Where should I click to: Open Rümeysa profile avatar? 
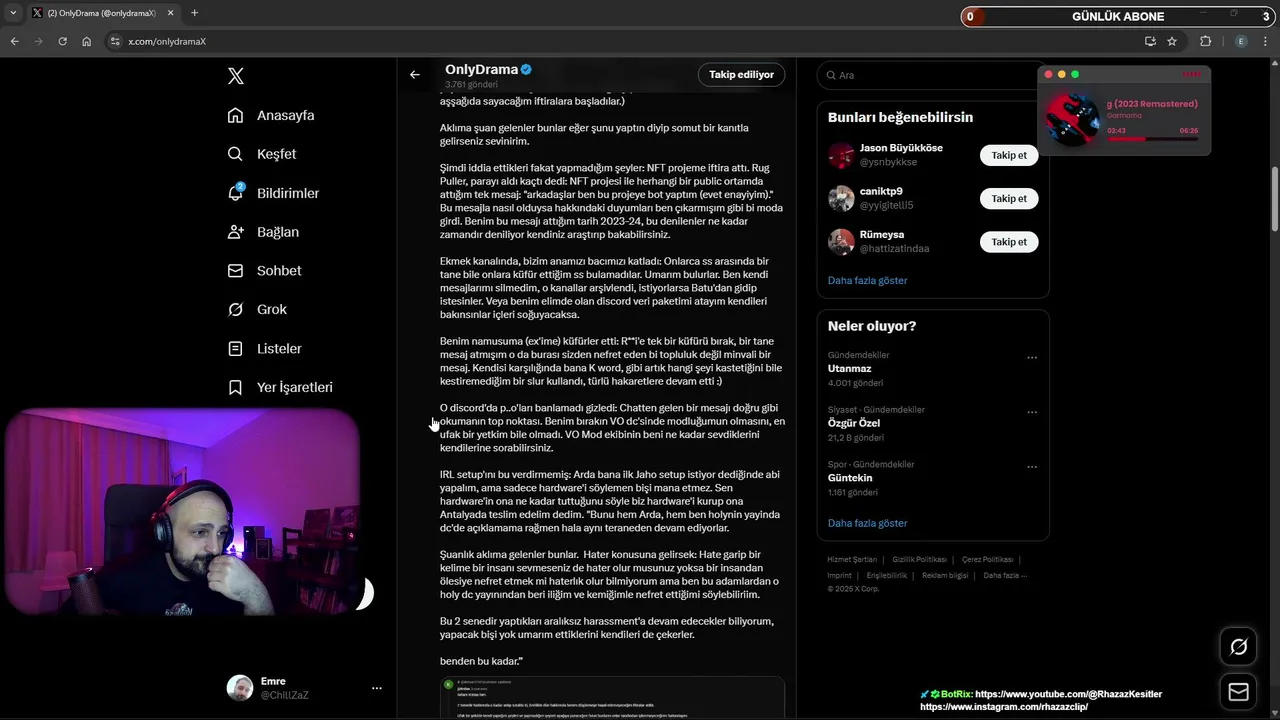point(841,242)
